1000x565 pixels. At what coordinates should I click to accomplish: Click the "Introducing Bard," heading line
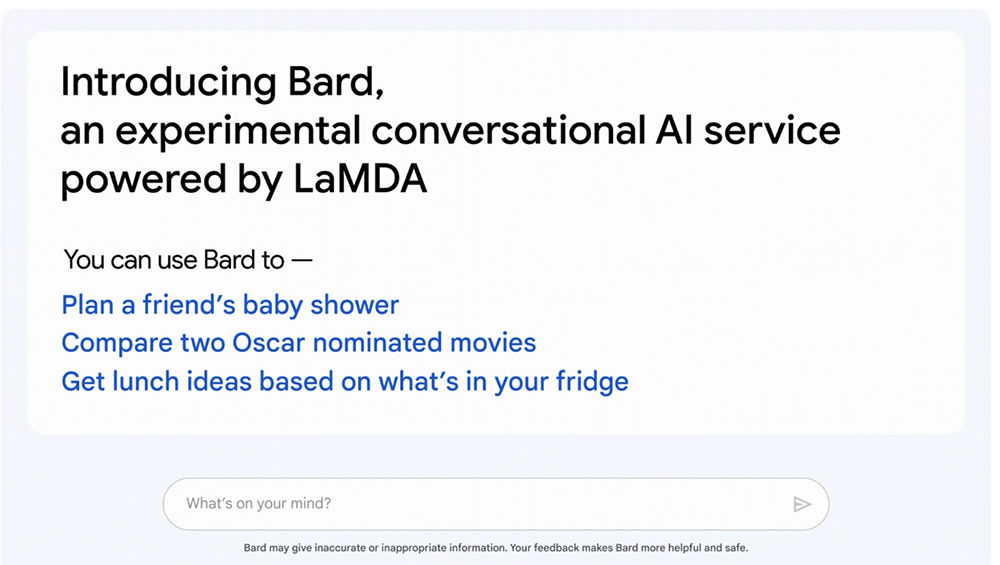tap(222, 82)
